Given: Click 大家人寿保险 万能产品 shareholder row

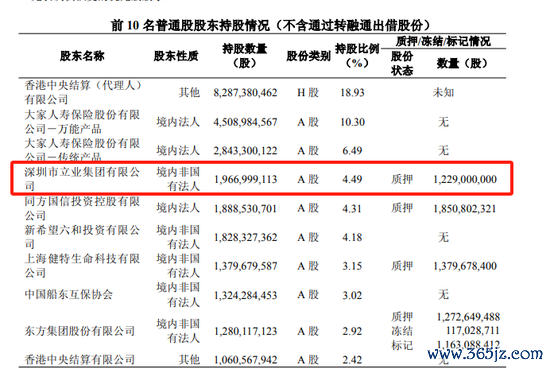Looking at the screenshot, I should click(261, 122).
